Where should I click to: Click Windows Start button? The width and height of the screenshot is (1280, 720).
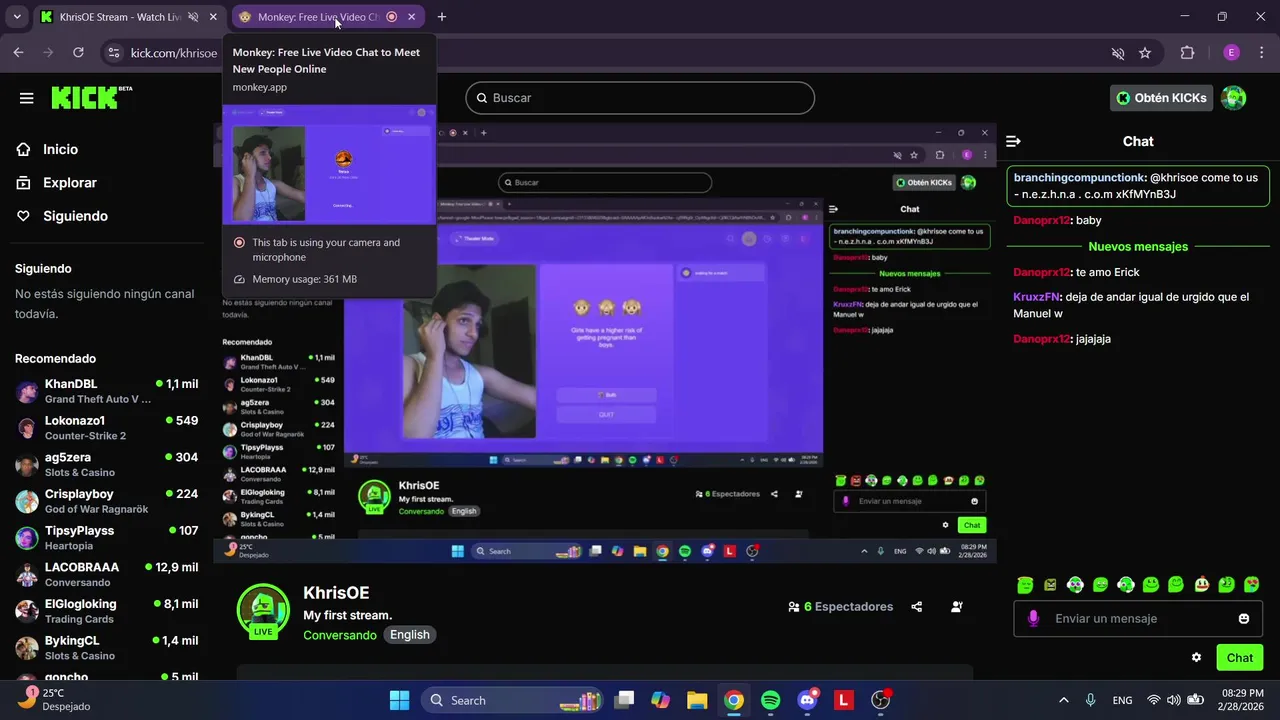click(399, 700)
